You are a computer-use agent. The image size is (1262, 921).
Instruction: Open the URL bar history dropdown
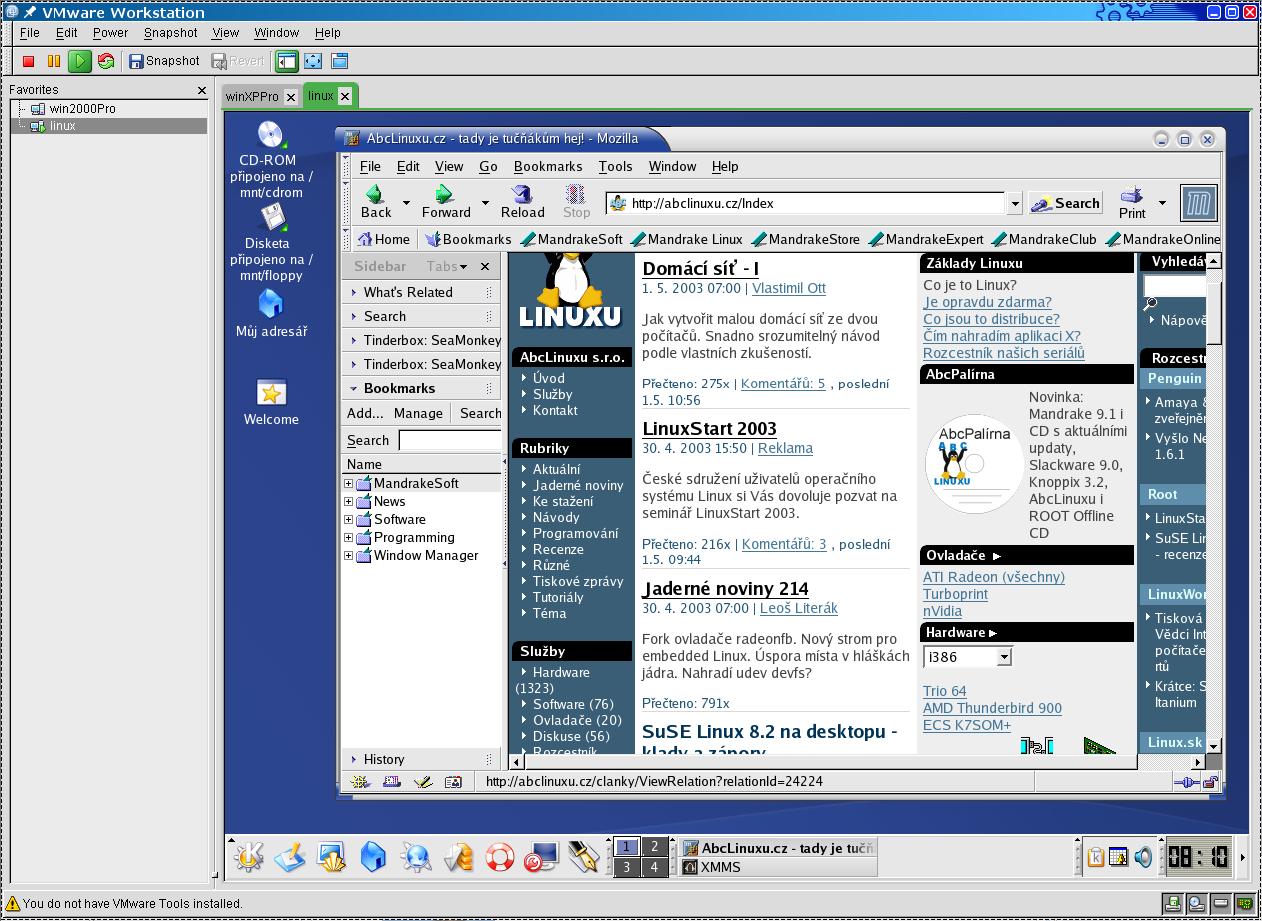(1014, 203)
